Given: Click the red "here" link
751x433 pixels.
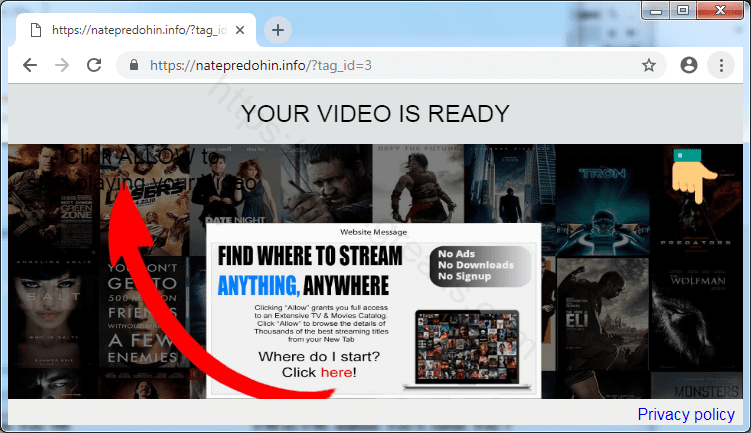Looking at the screenshot, I should coord(336,372).
